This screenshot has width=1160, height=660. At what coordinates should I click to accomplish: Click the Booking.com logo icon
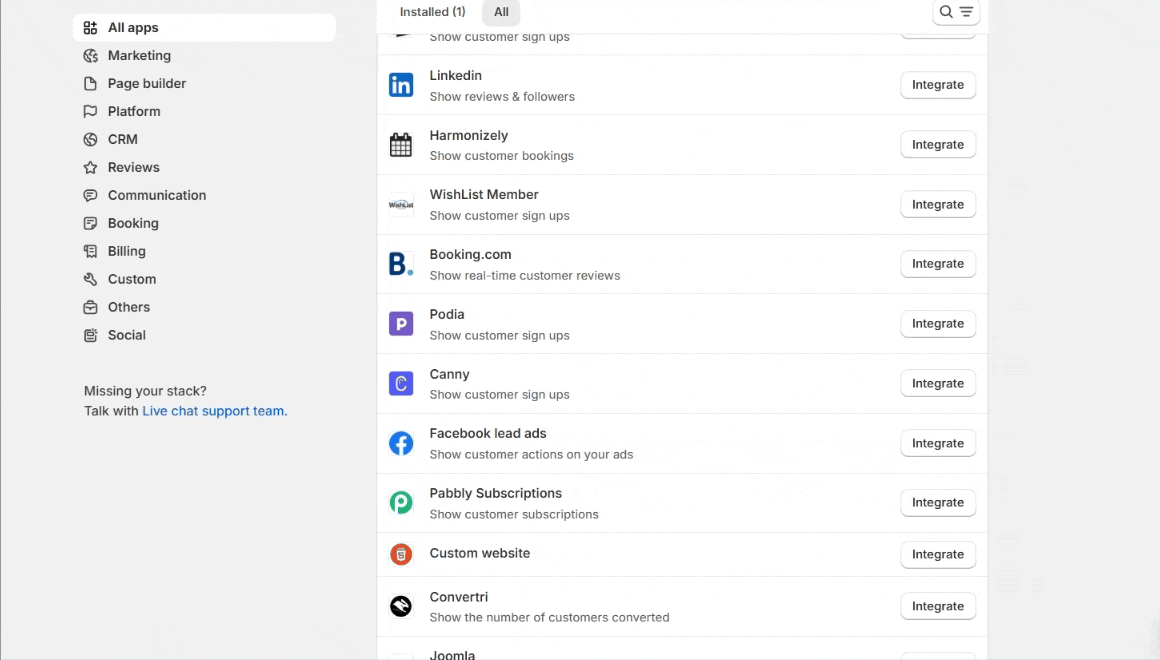(x=401, y=264)
